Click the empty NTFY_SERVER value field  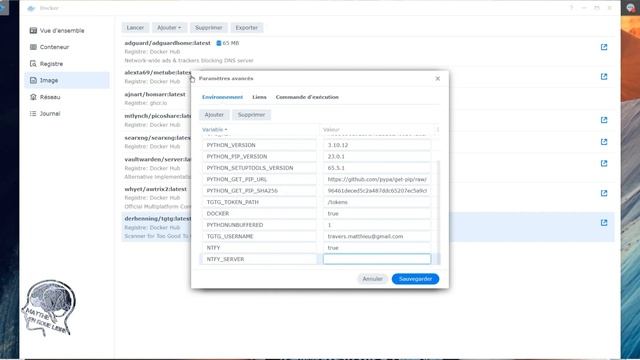[x=377, y=259]
